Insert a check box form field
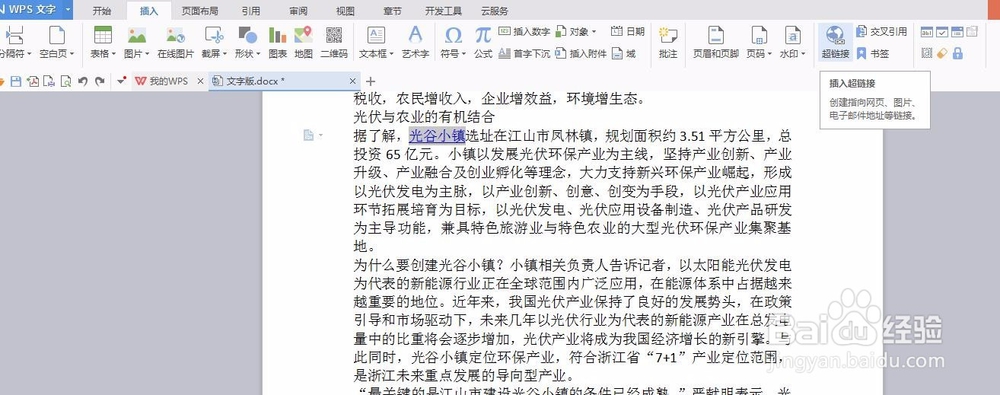1000x395 pixels. 942,32
